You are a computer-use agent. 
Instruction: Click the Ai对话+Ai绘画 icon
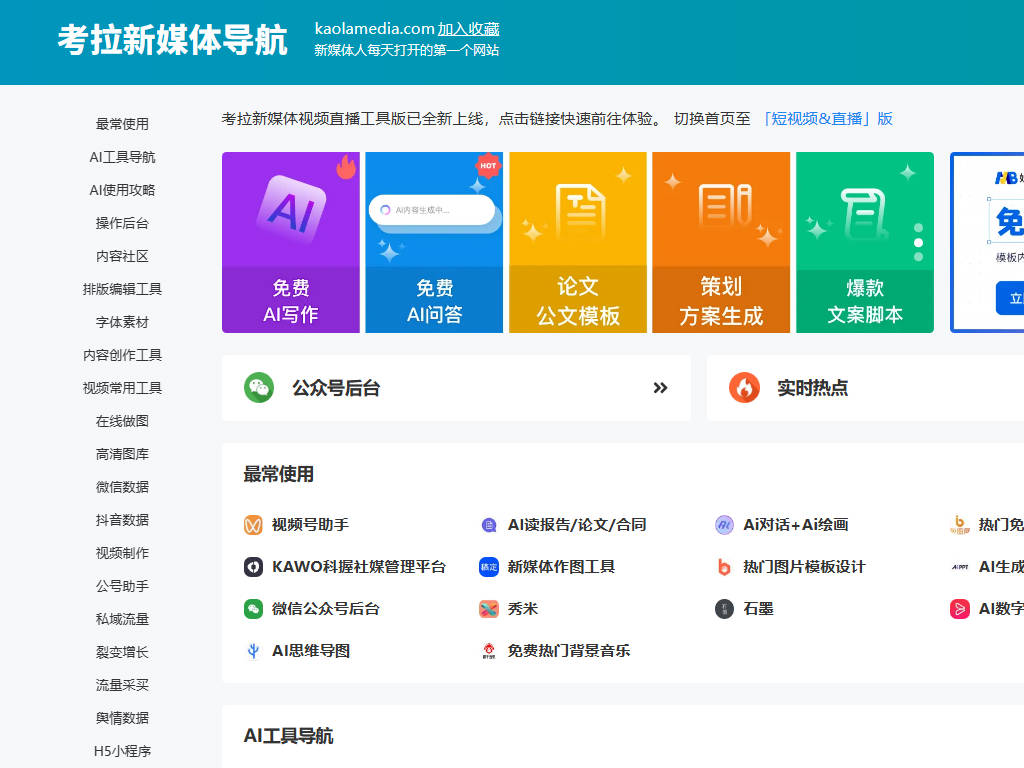724,525
